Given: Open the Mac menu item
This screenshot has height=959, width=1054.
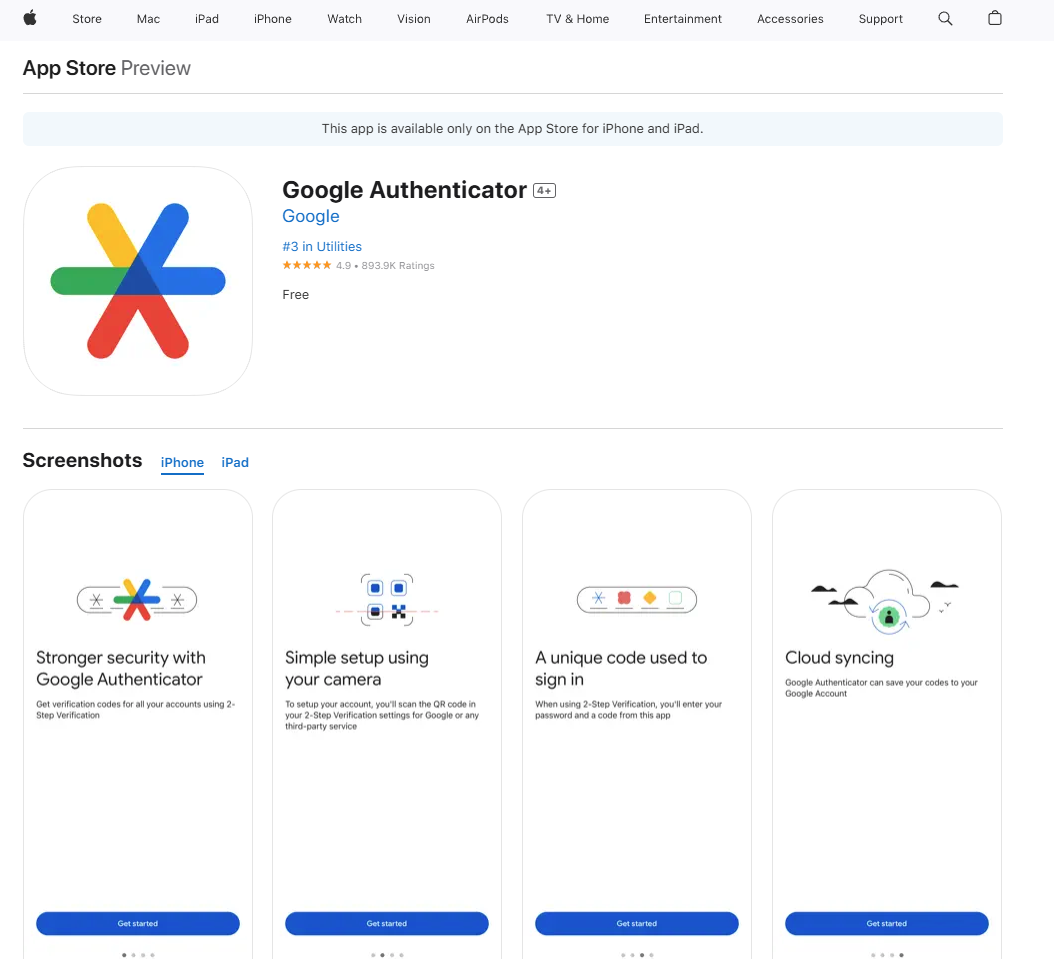Looking at the screenshot, I should coord(148,19).
